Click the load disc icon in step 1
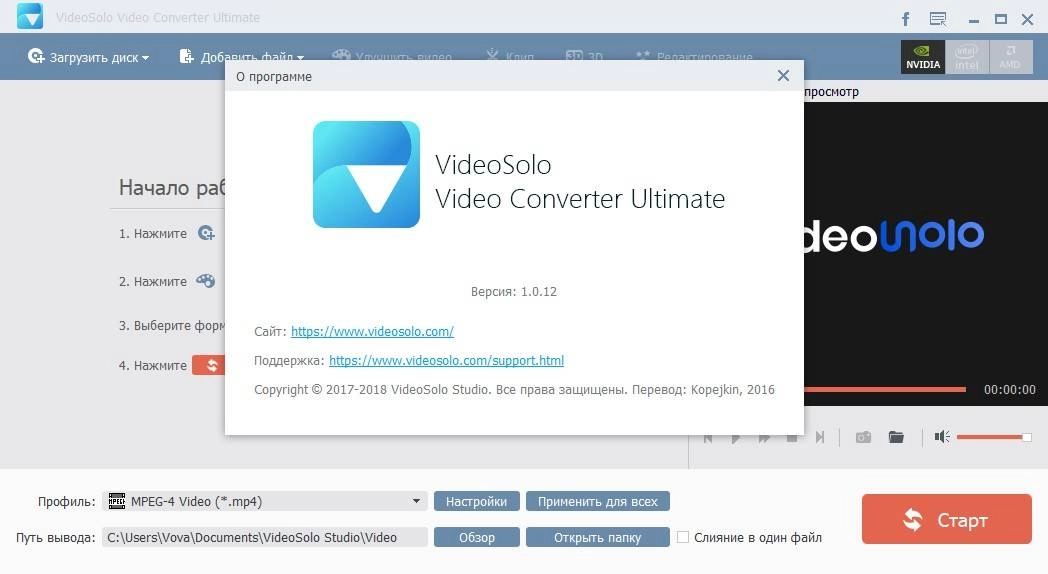Image resolution: width=1048 pixels, height=574 pixels. (x=206, y=233)
